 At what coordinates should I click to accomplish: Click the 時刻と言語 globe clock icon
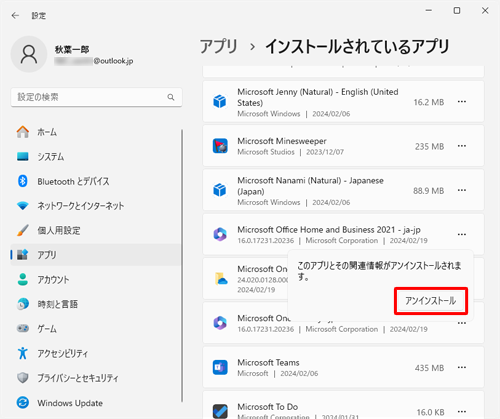(23, 304)
